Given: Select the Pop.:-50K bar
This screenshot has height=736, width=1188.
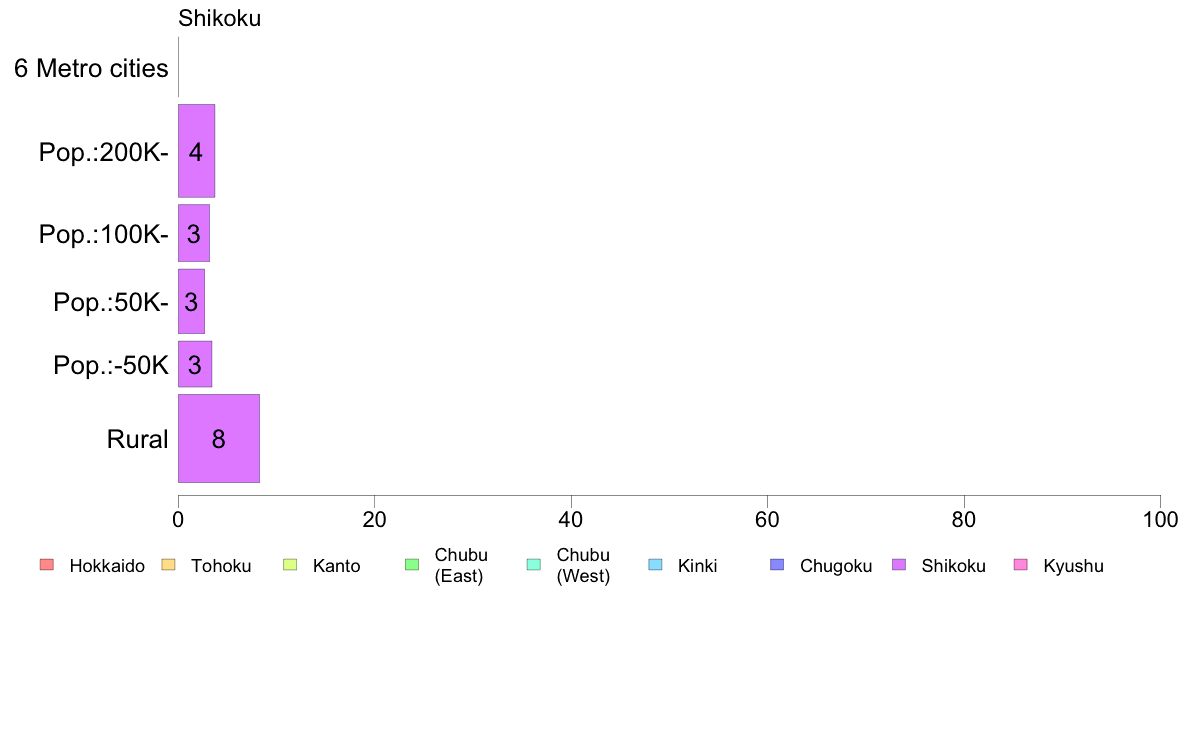Looking at the screenshot, I should point(195,364).
